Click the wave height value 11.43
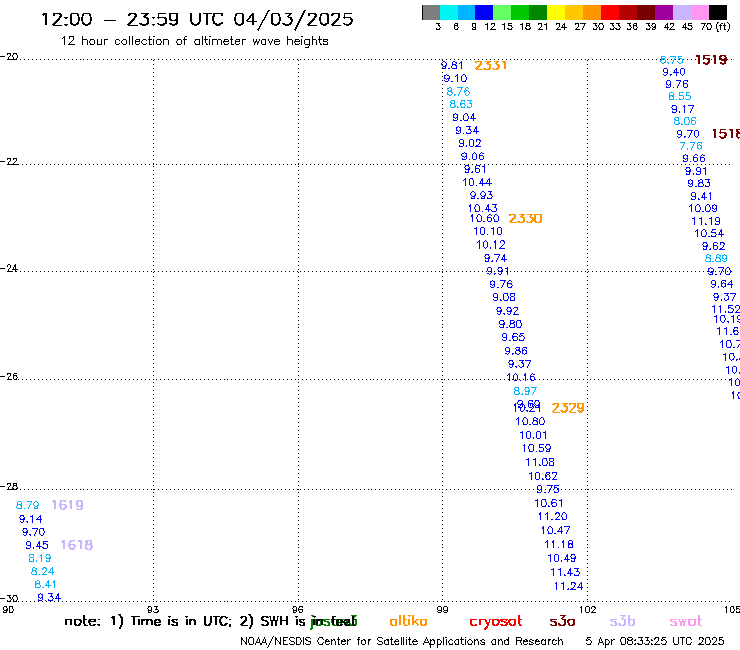This screenshot has width=740, height=650. click(565, 573)
